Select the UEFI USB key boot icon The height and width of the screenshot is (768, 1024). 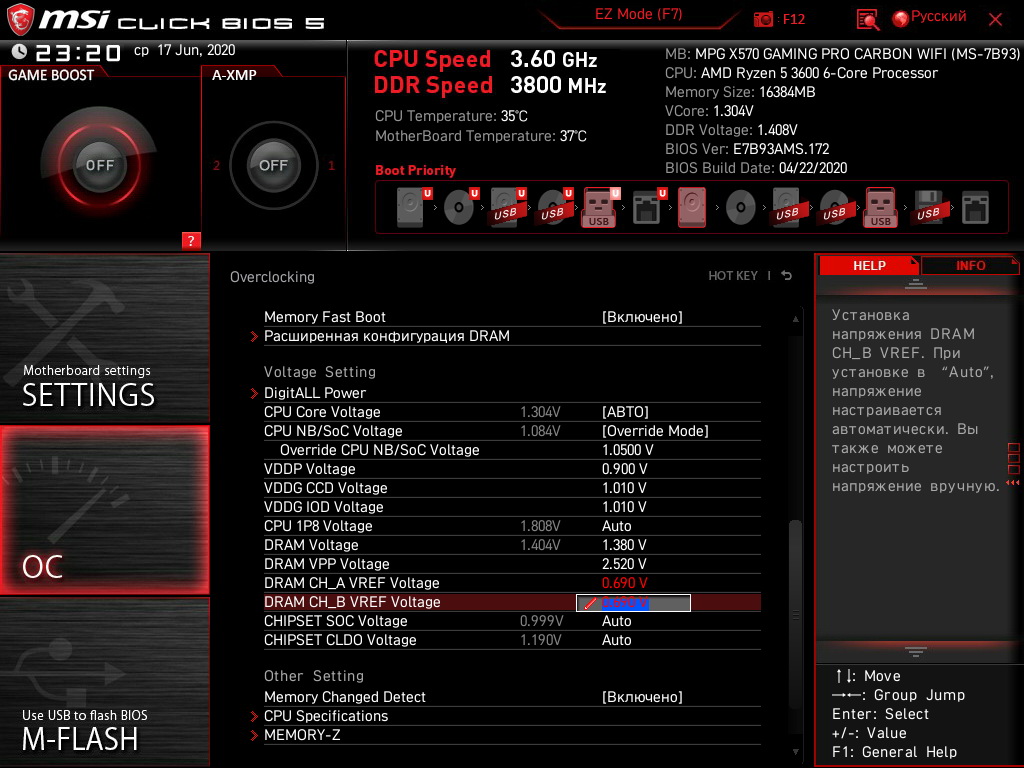click(x=601, y=208)
